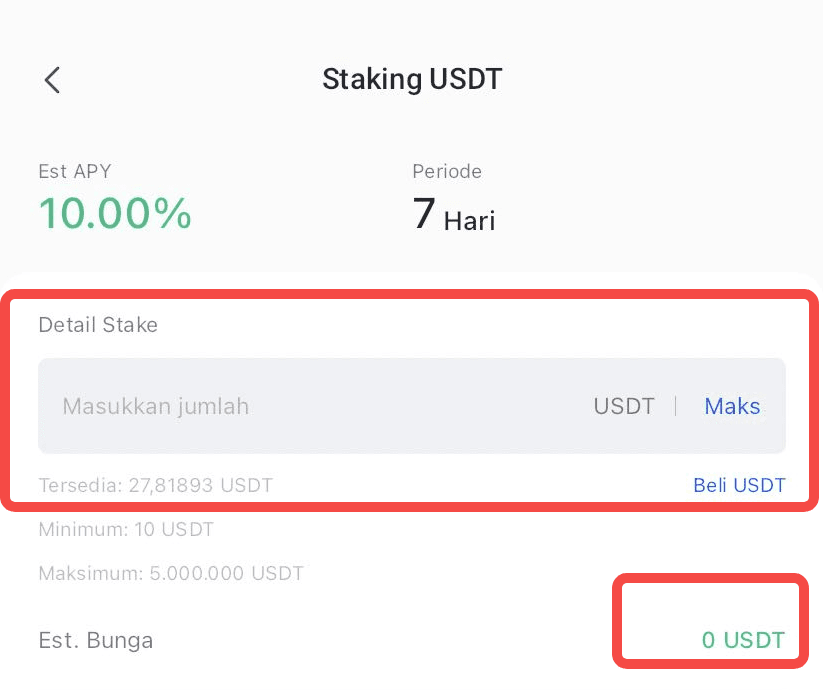This screenshot has height=690, width=823.
Task: Click the Detail Stake heading
Action: pos(98,324)
